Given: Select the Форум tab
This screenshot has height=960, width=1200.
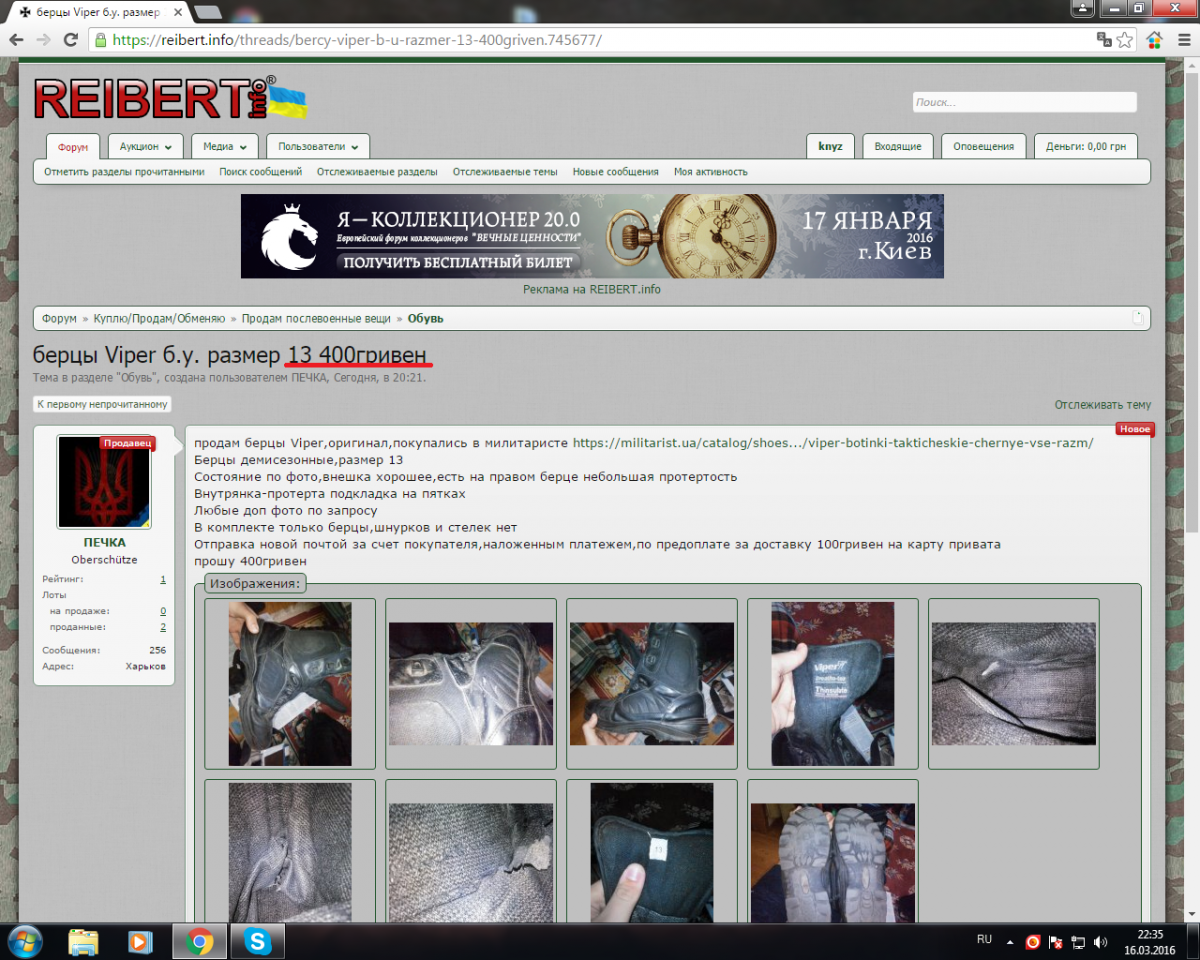Looking at the screenshot, I should coord(73,147).
